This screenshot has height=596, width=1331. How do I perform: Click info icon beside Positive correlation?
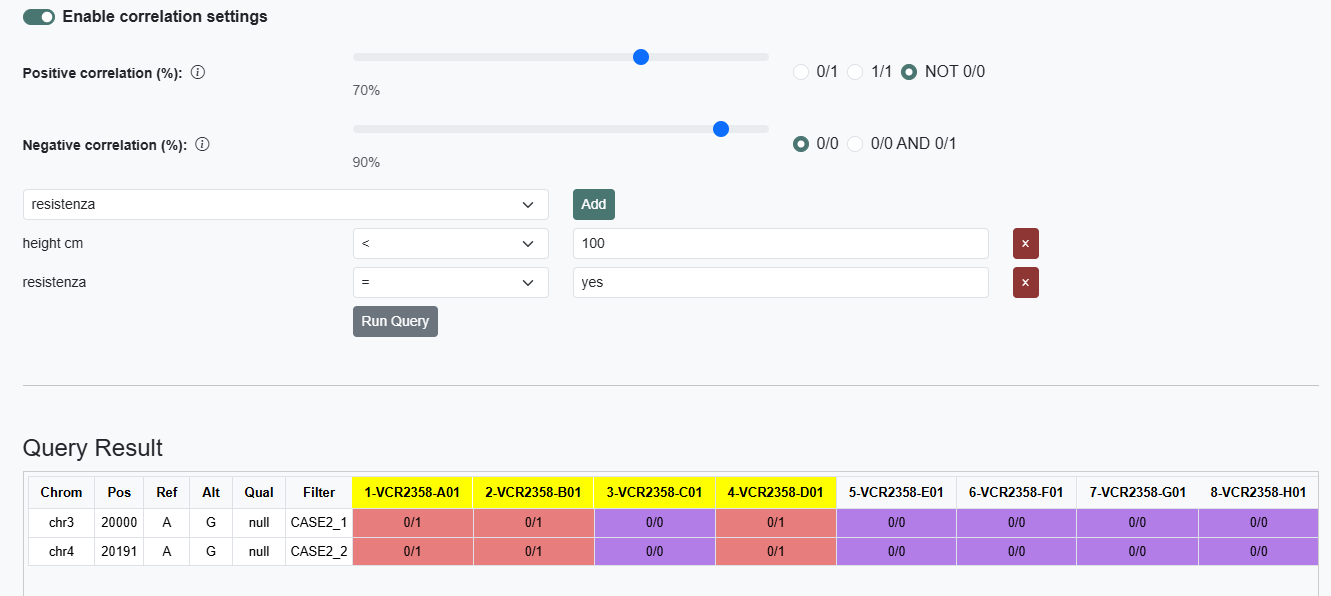(198, 73)
